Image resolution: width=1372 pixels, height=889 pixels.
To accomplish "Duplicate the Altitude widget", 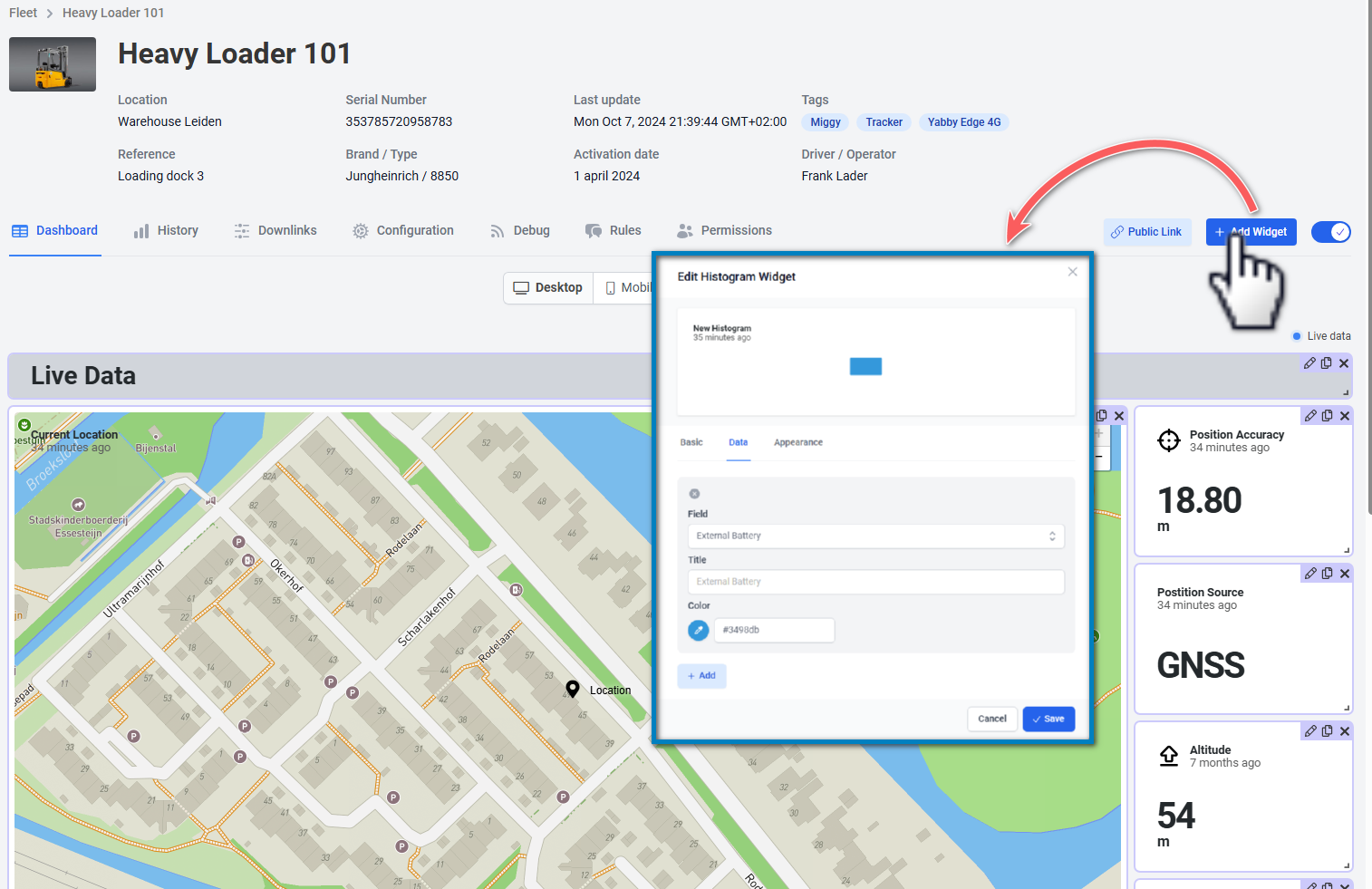I will coord(1328,731).
